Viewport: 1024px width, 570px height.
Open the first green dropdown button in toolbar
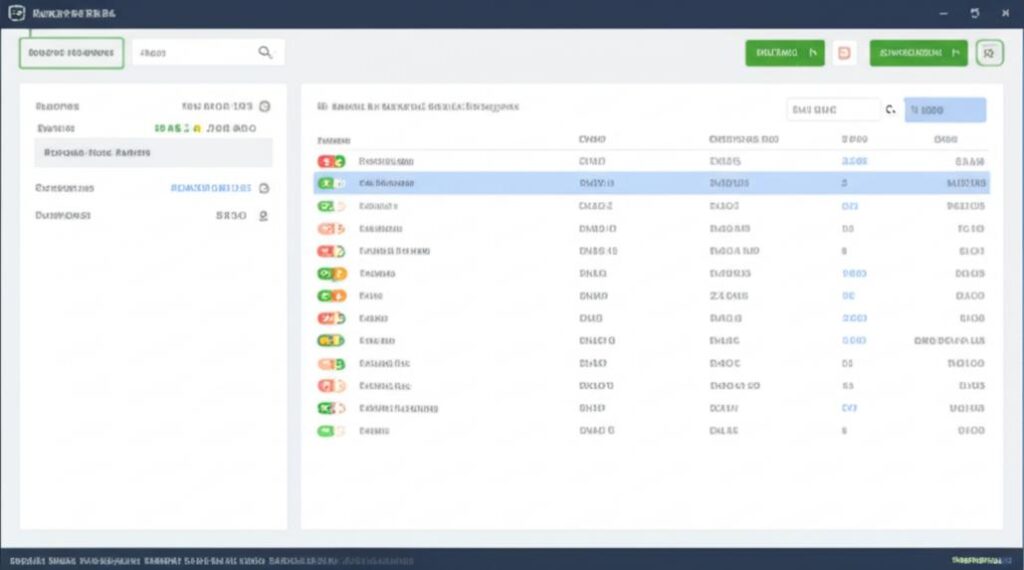[x=784, y=53]
